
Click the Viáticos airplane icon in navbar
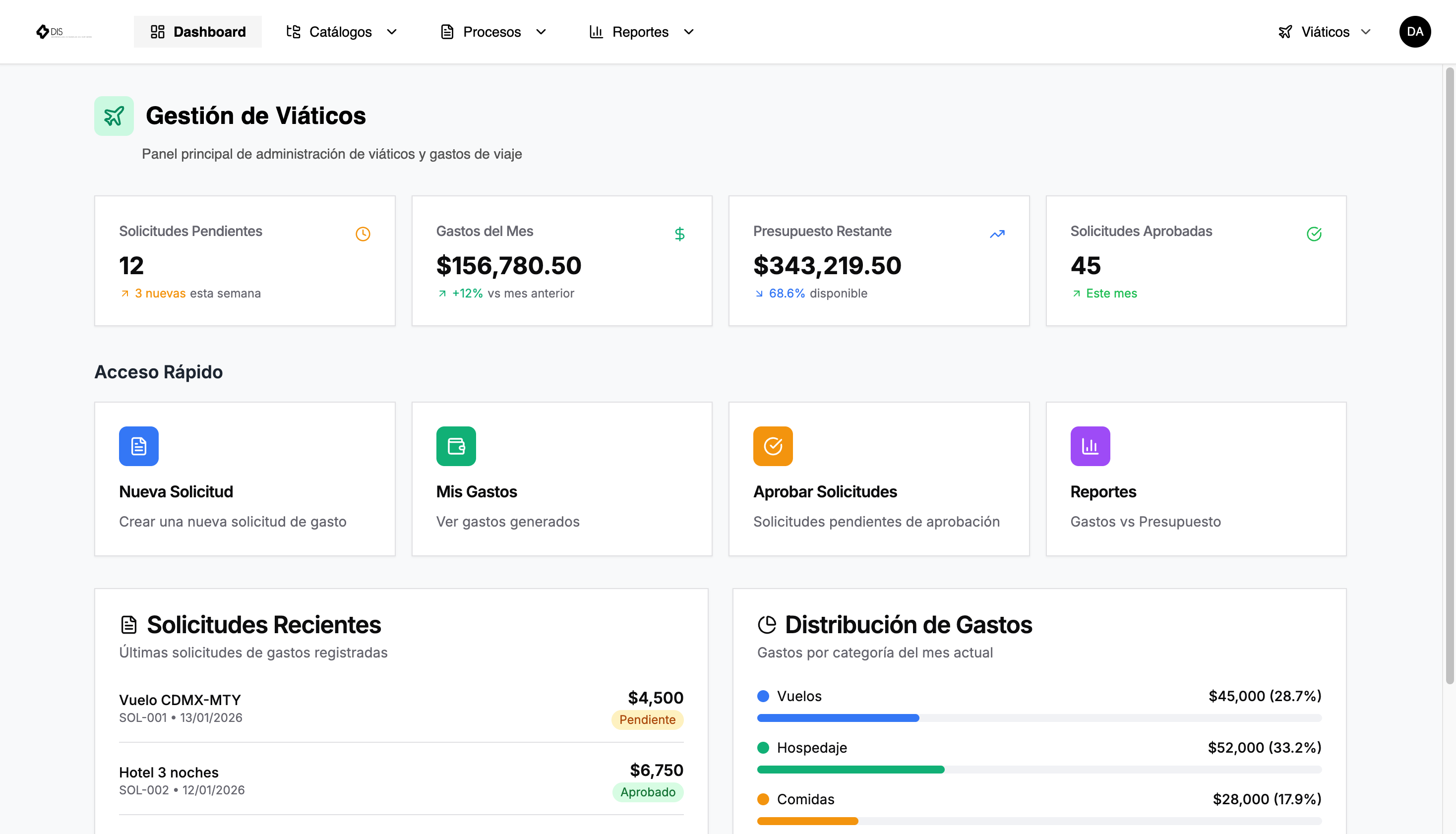click(1285, 32)
